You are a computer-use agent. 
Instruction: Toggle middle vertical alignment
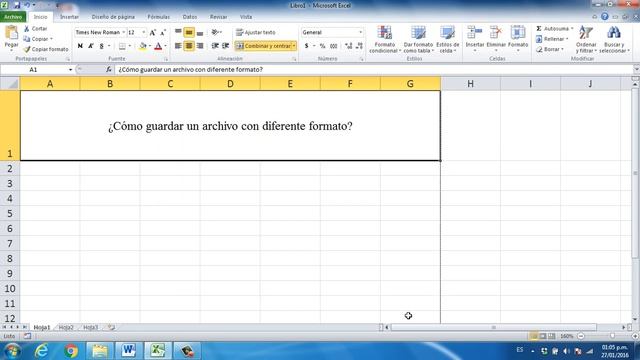point(189,32)
